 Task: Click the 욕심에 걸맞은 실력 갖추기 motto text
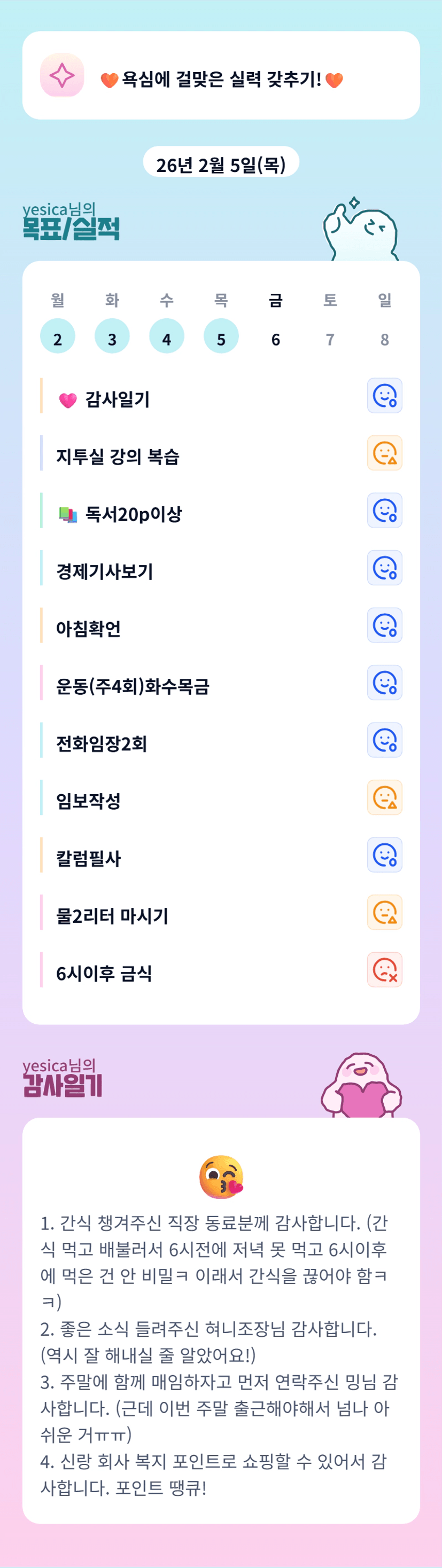click(222, 79)
